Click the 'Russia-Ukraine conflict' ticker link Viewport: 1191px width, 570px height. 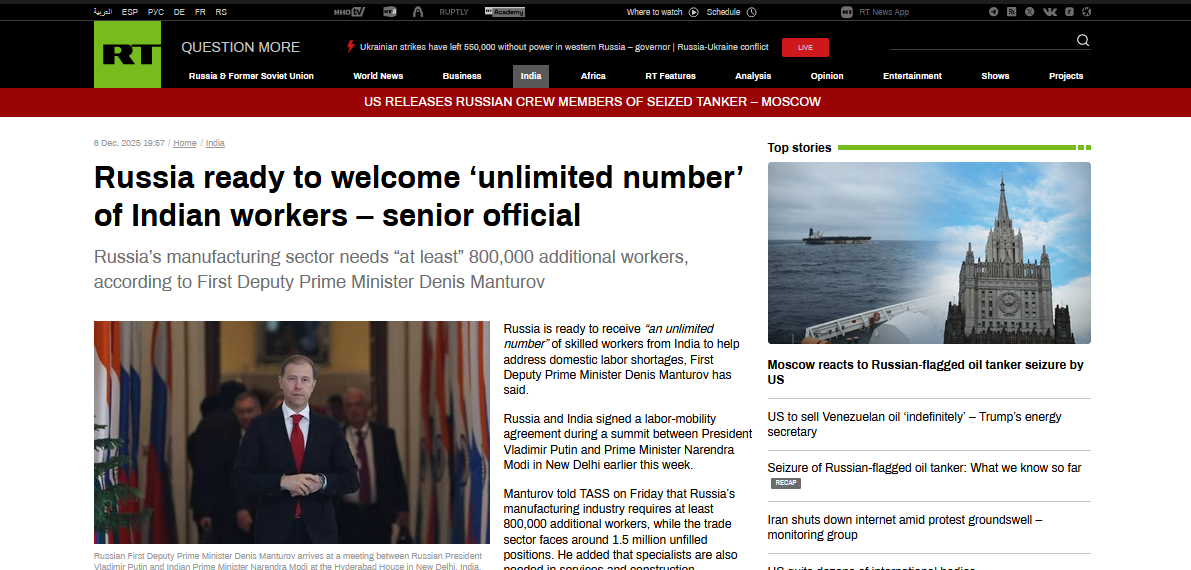pos(723,47)
